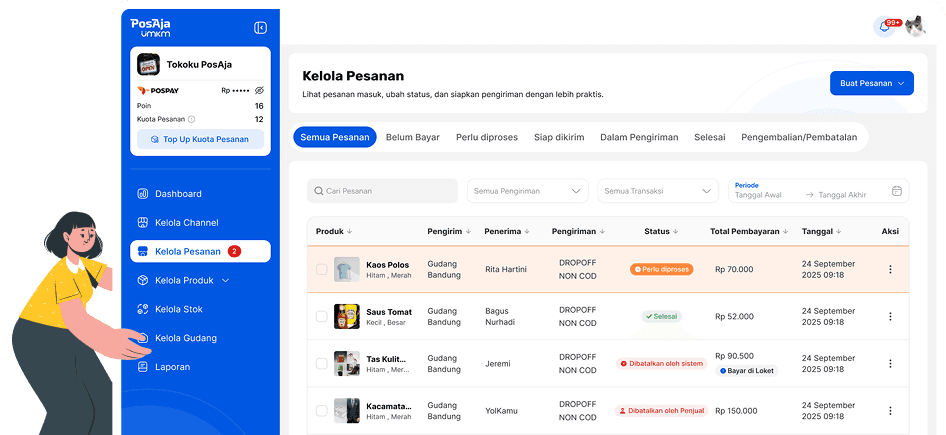Sort by Produk column arrow
This screenshot has height=435, width=946.
[x=349, y=232]
